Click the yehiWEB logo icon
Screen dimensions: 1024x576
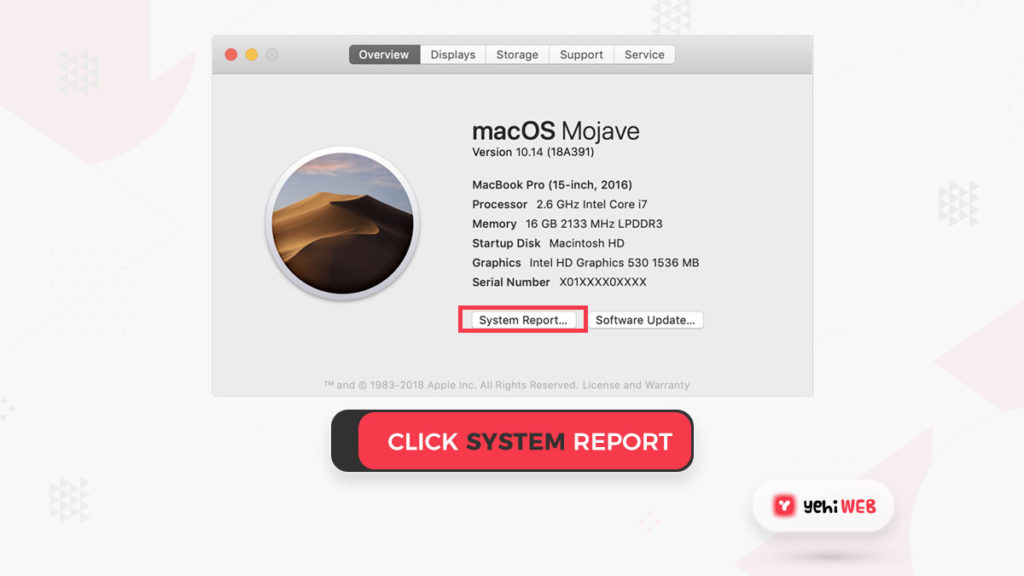pyautogui.click(x=784, y=505)
